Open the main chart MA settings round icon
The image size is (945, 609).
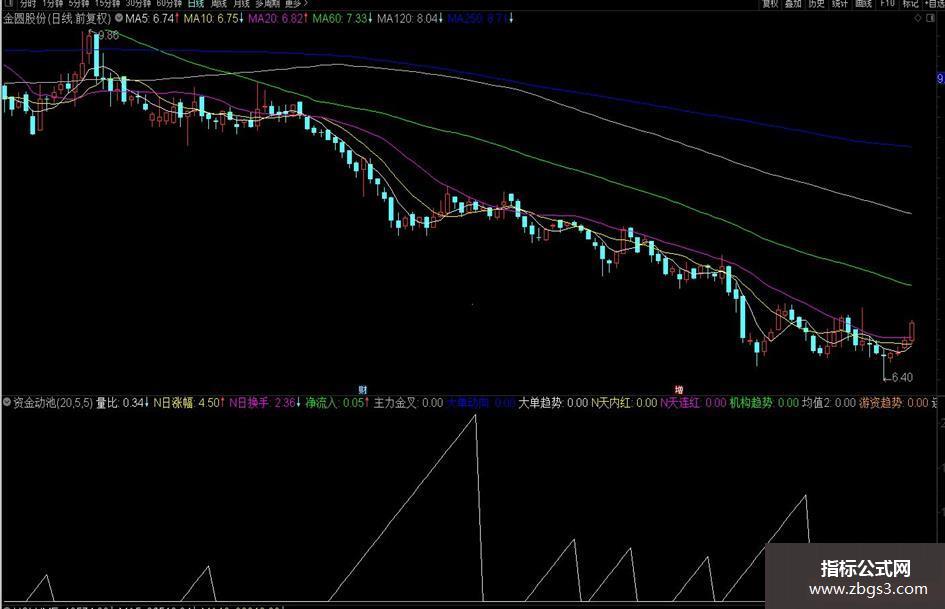pyautogui.click(x=119, y=18)
